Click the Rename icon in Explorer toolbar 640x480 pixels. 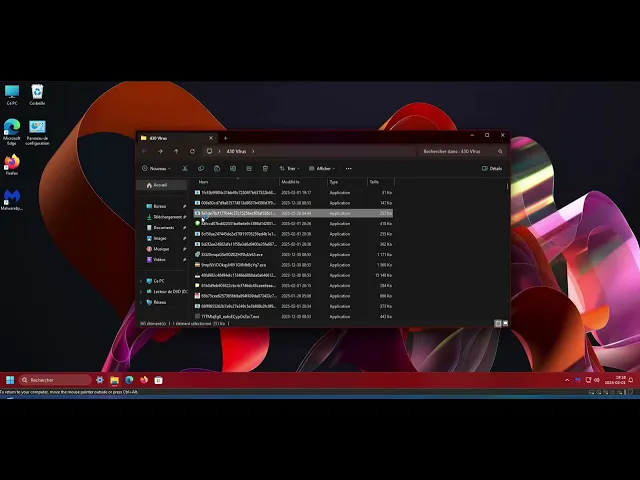(233, 168)
